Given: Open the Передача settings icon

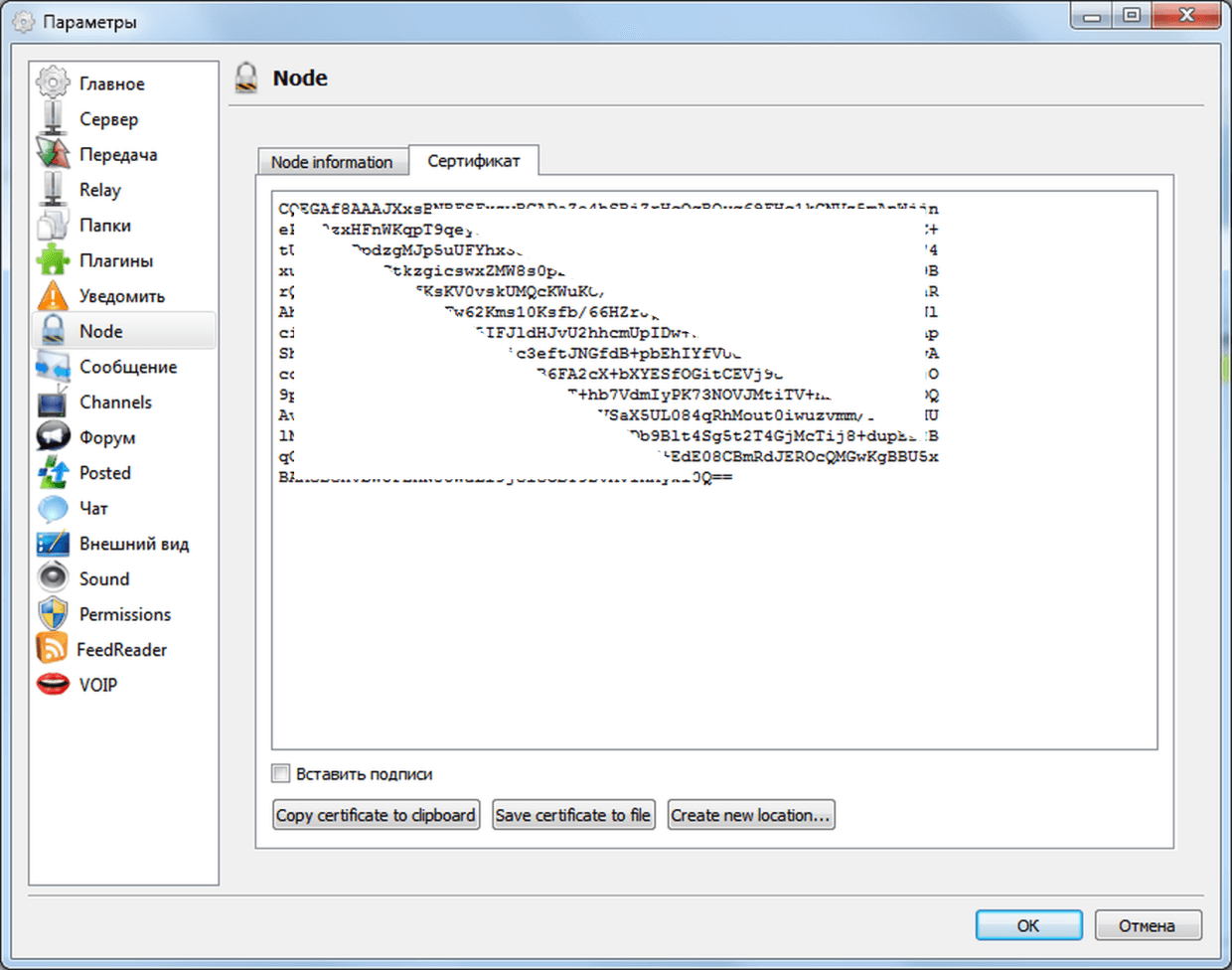Looking at the screenshot, I should point(54,154).
